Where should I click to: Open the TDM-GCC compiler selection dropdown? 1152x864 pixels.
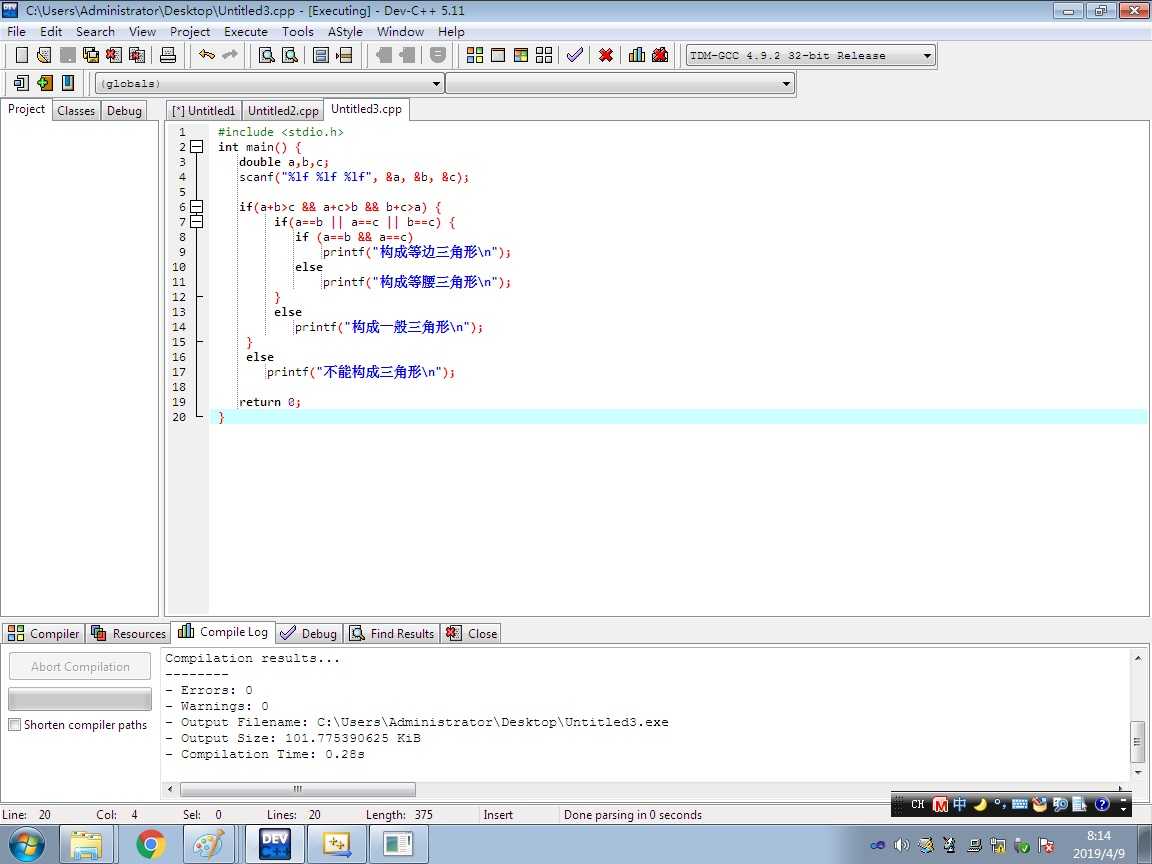810,55
